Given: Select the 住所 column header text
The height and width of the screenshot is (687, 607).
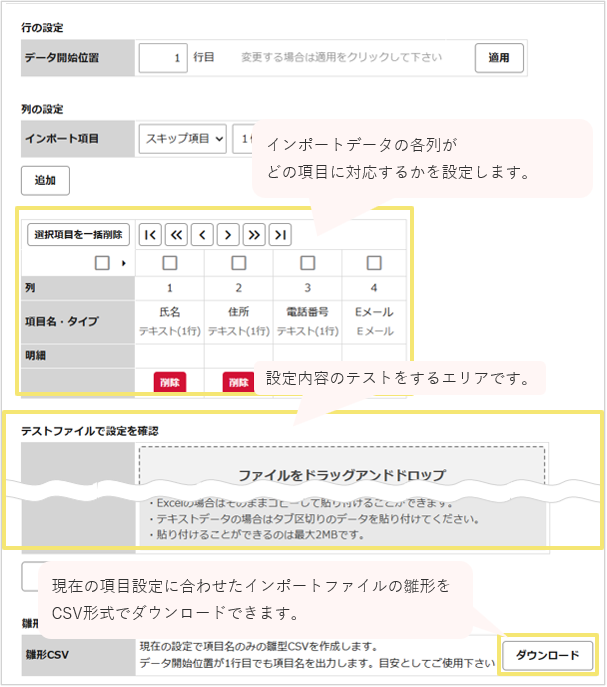Looking at the screenshot, I should click(x=238, y=312).
